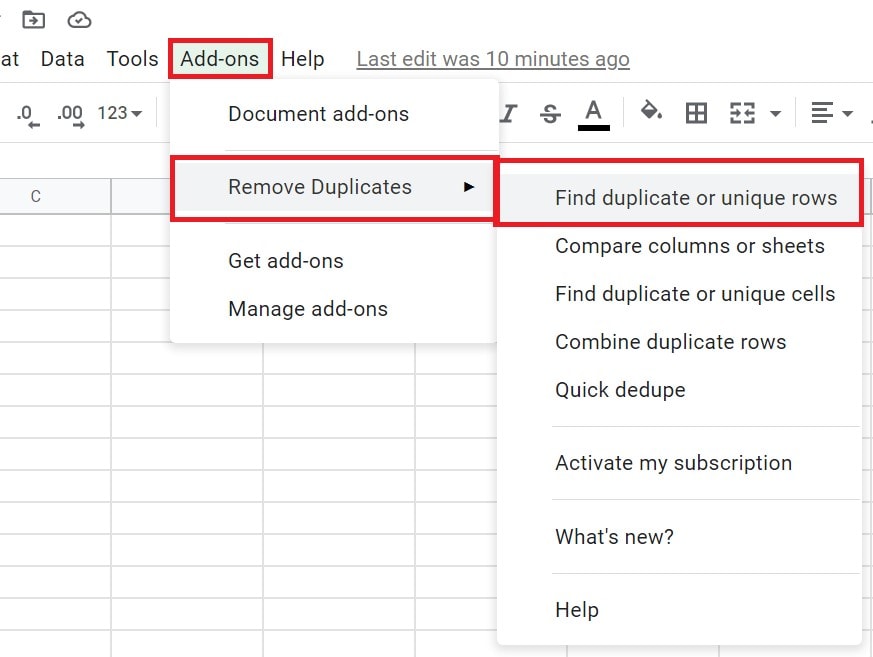Open the 123 number format dropdown
Screen dimensions: 873x657
[119, 113]
